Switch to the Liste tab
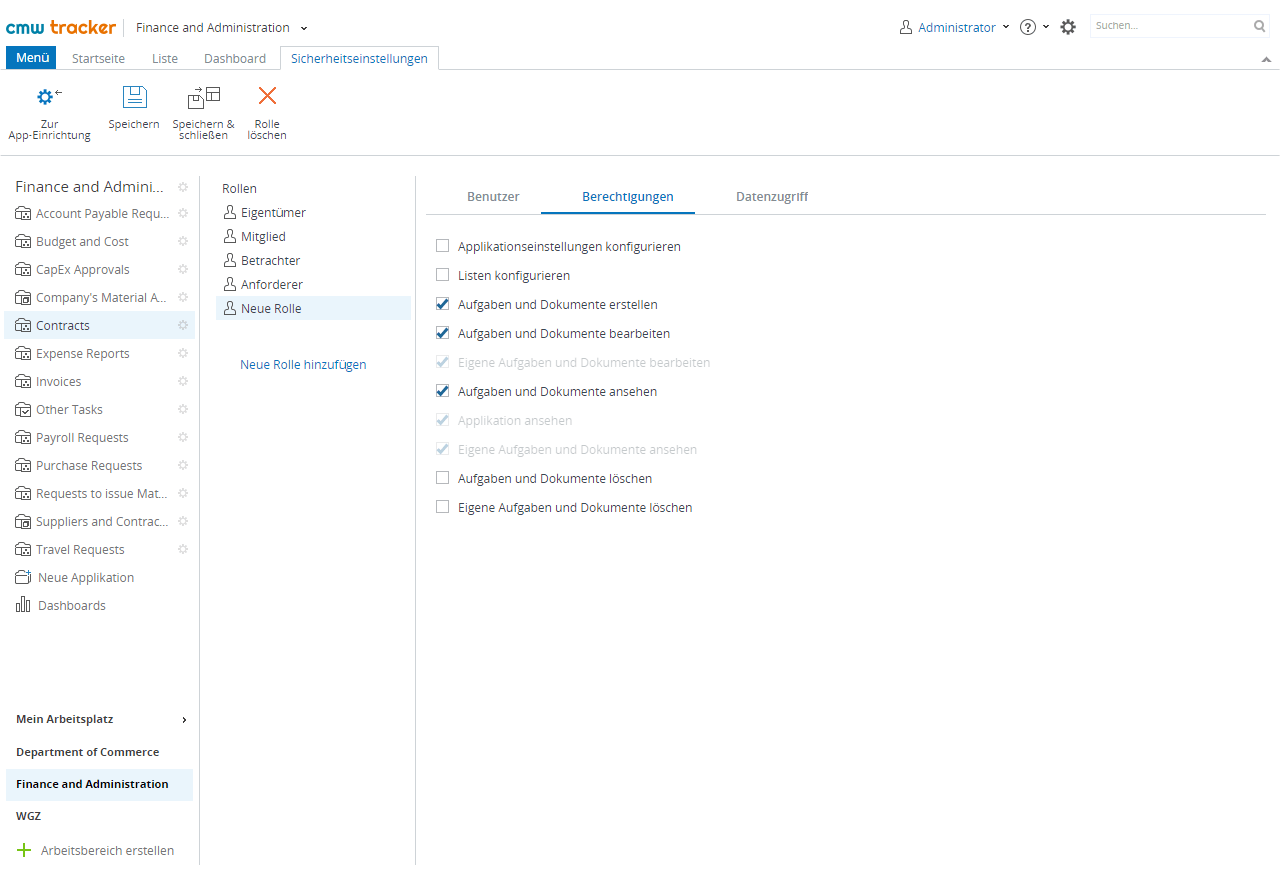 click(x=165, y=58)
